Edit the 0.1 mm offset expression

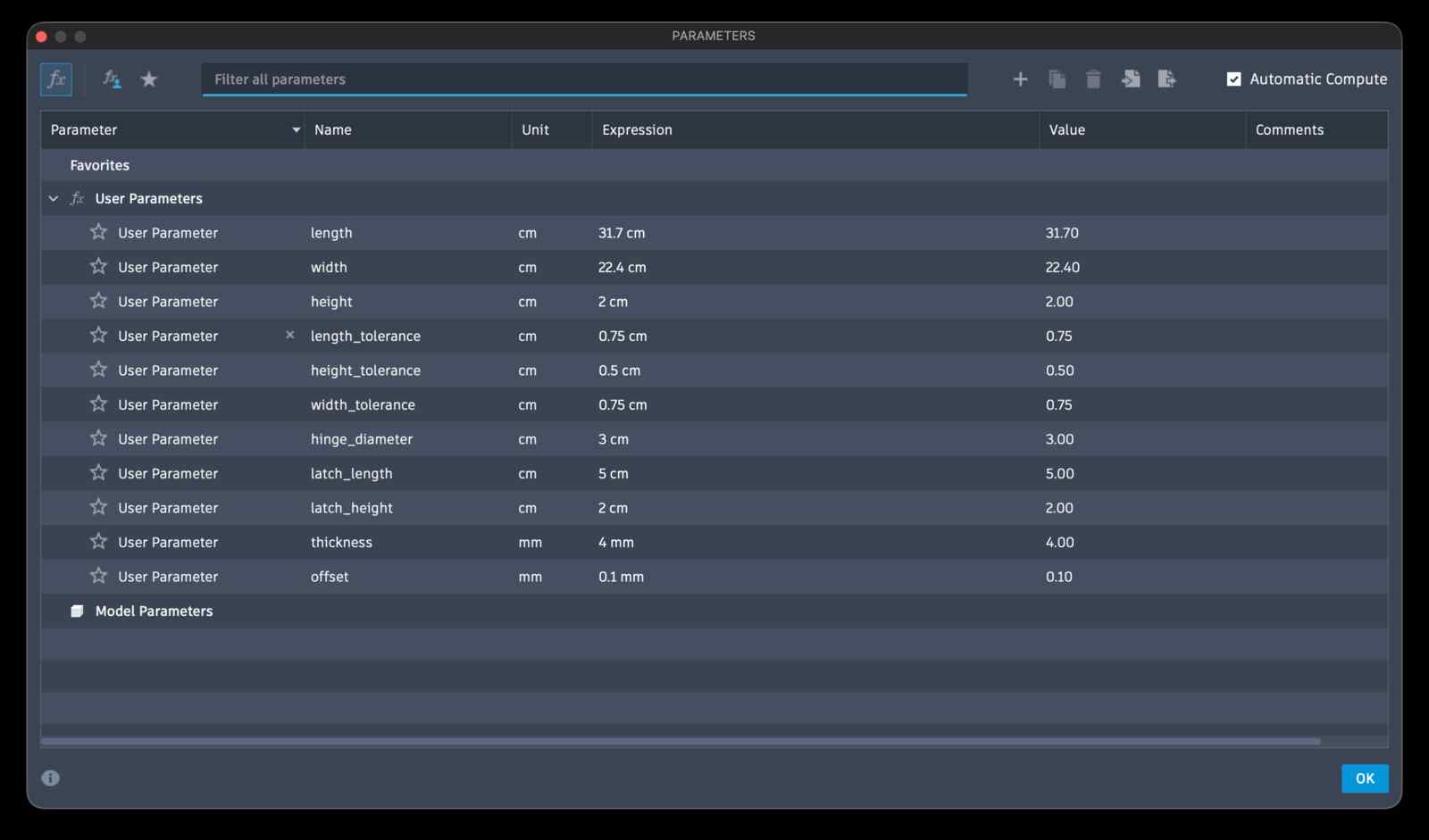click(x=621, y=577)
